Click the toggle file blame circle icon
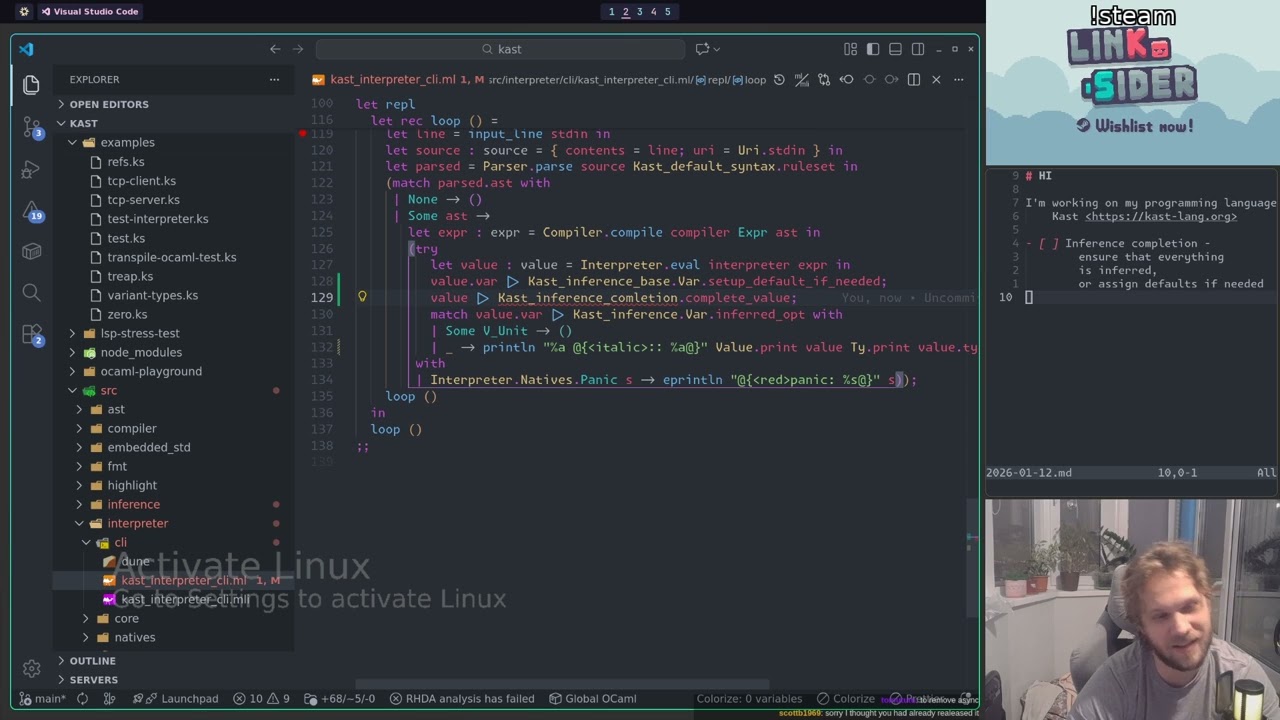 click(x=869, y=79)
